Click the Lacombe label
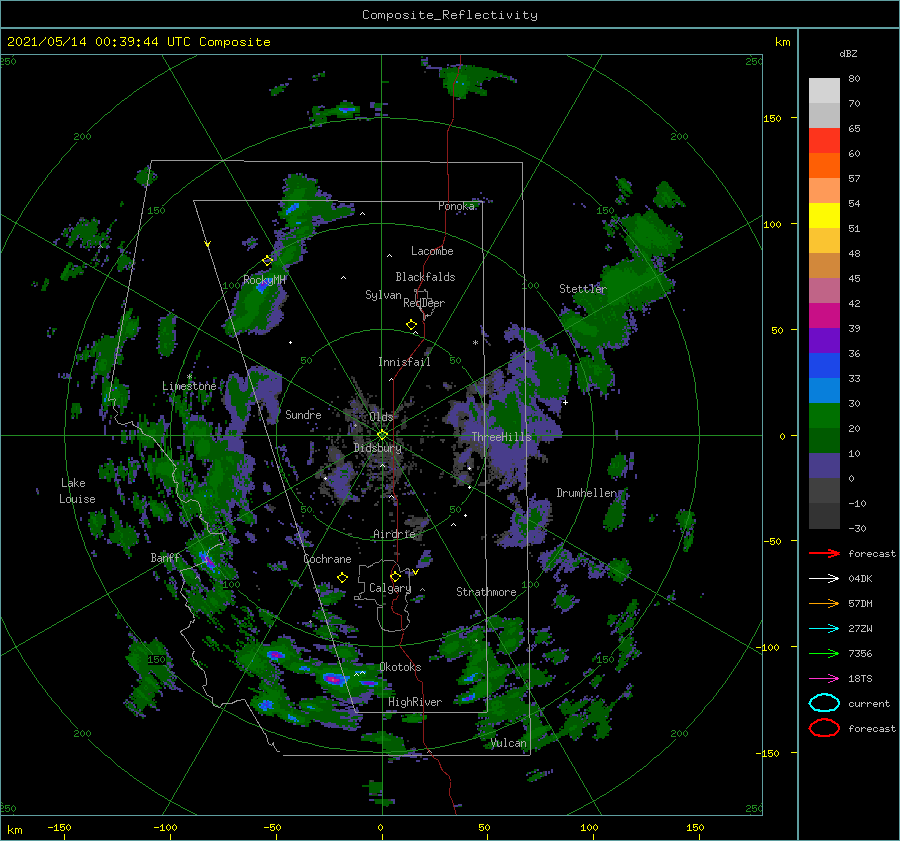The image size is (900, 841). [432, 251]
